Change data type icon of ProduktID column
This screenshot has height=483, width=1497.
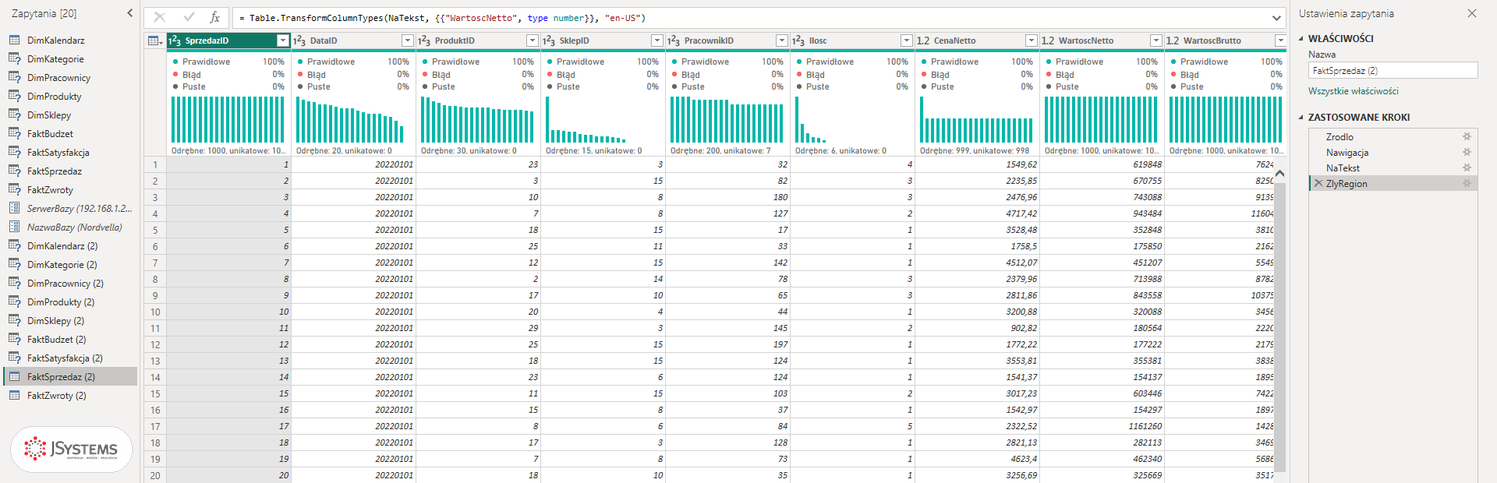coord(425,40)
